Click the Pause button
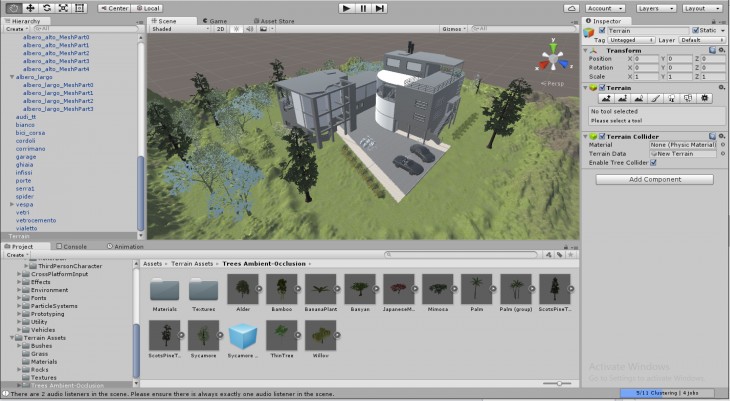 [363, 8]
